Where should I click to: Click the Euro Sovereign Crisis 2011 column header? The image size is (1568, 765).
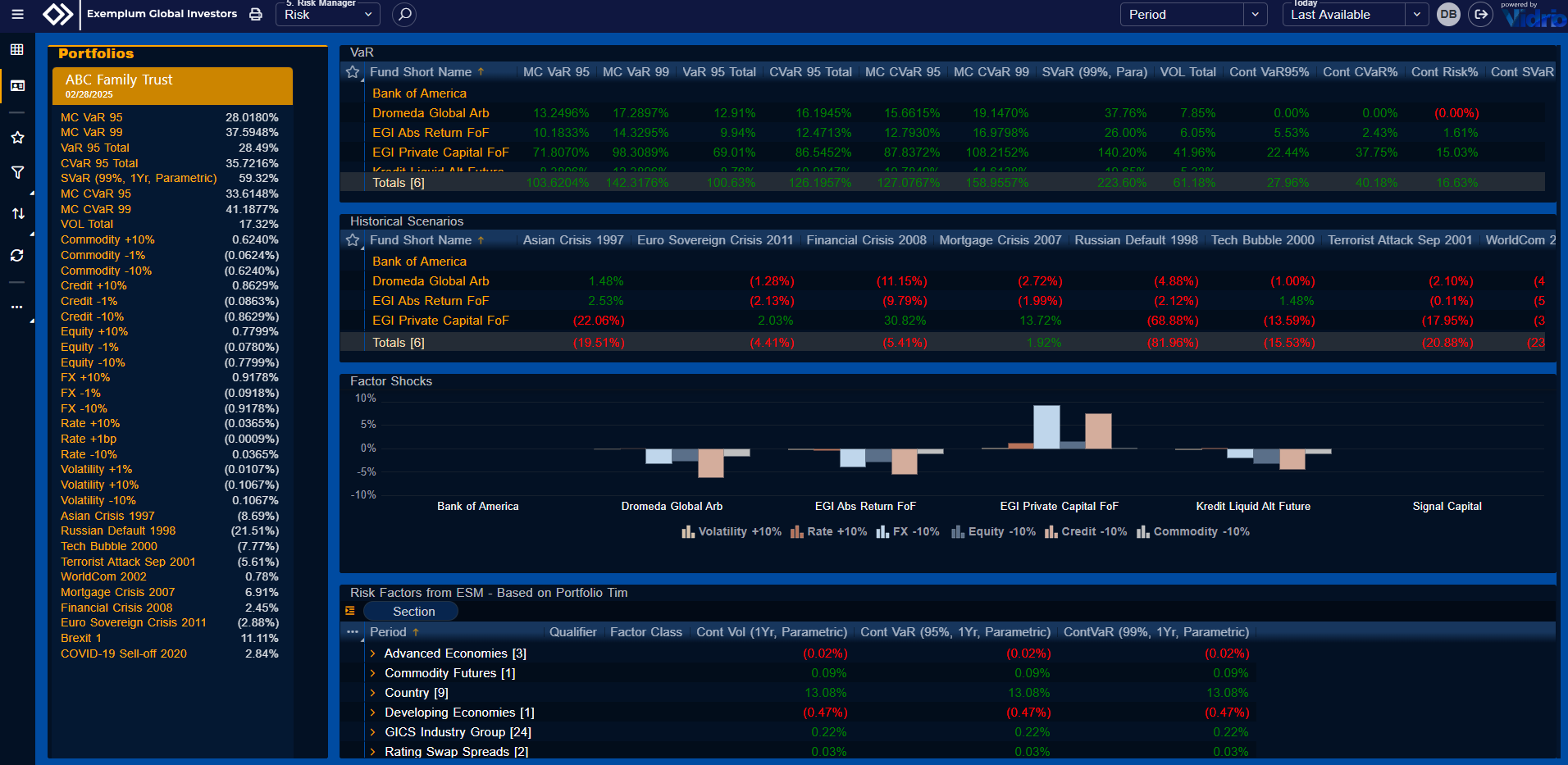pos(714,240)
